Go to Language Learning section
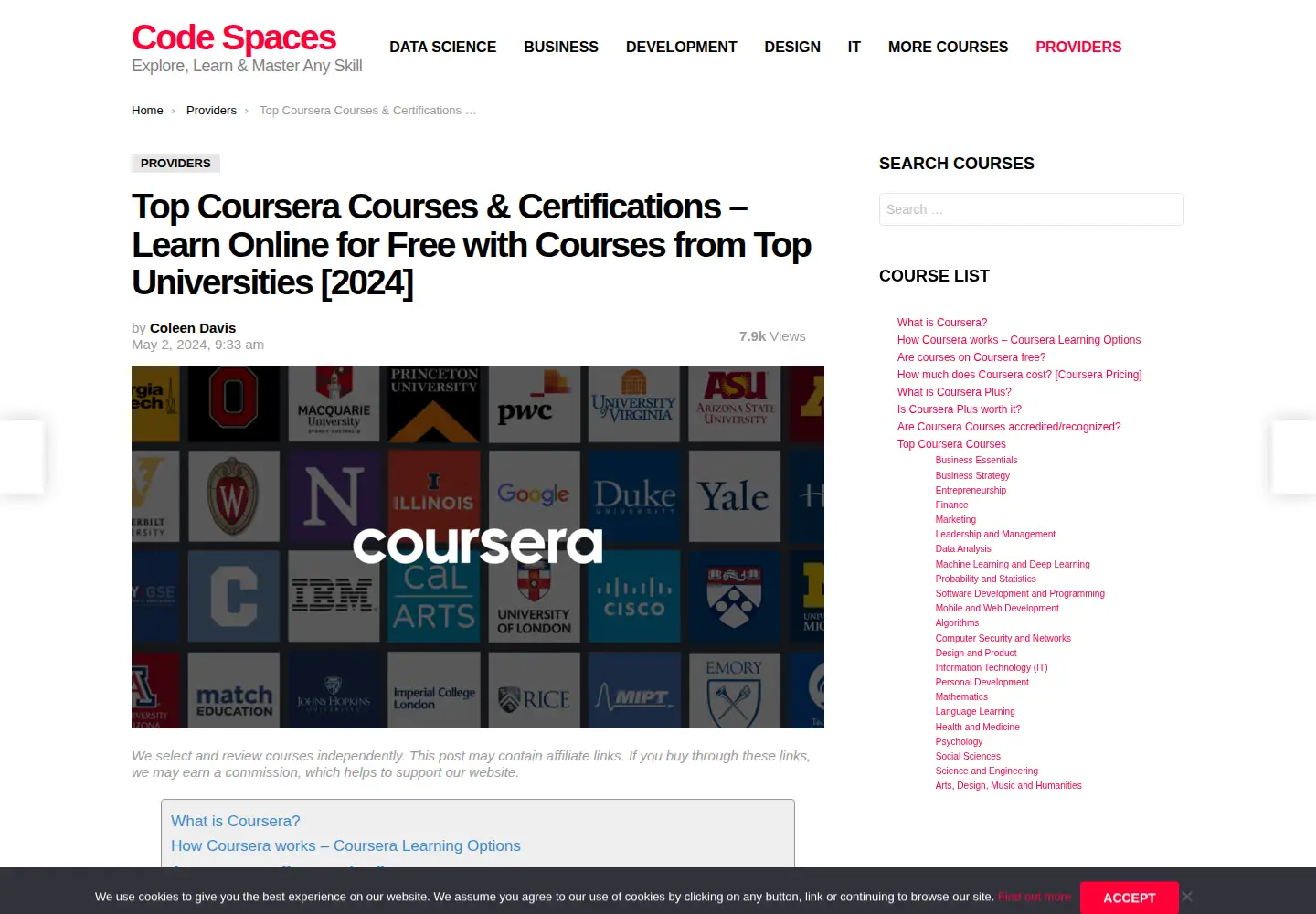Image resolution: width=1316 pixels, height=914 pixels. coord(975,711)
